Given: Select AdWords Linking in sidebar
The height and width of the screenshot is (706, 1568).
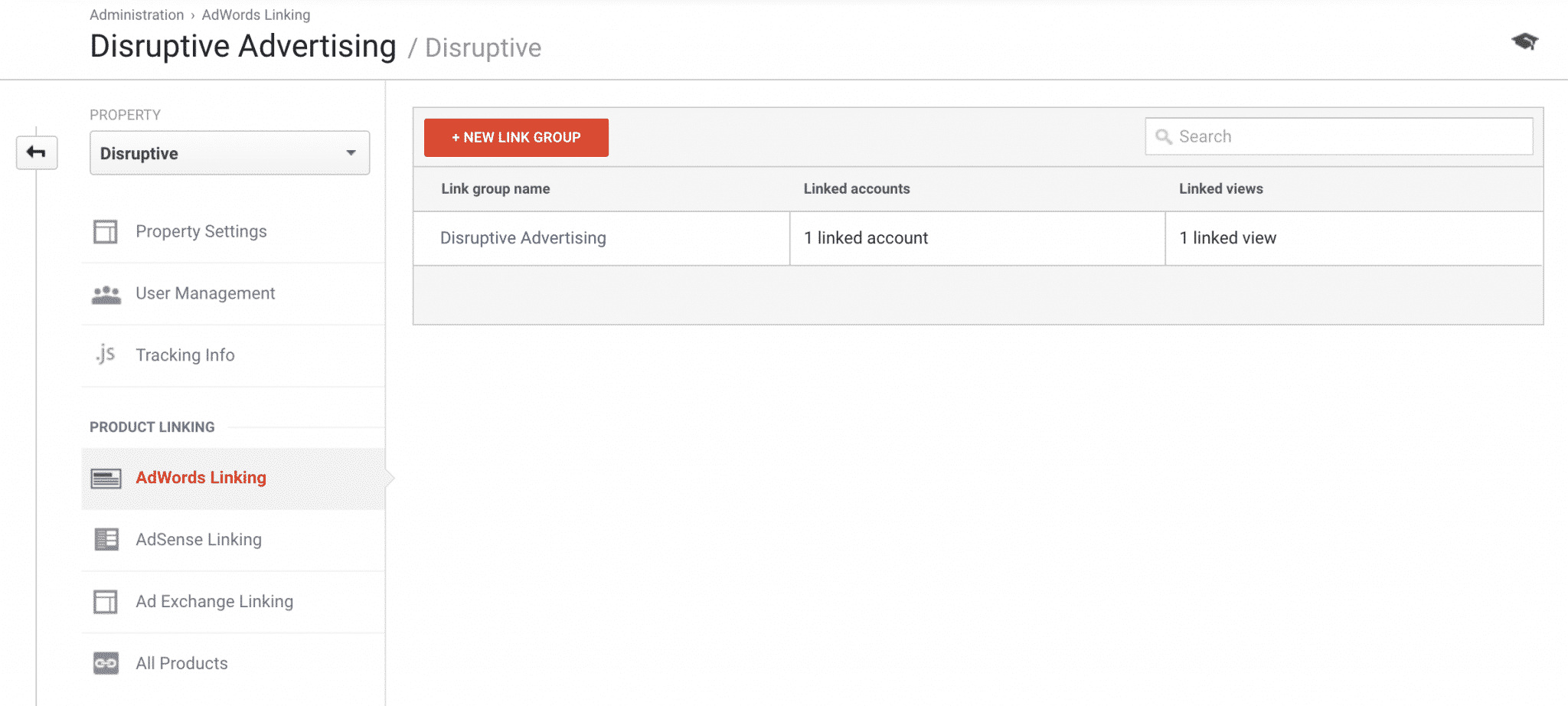Looking at the screenshot, I should pos(233,479).
